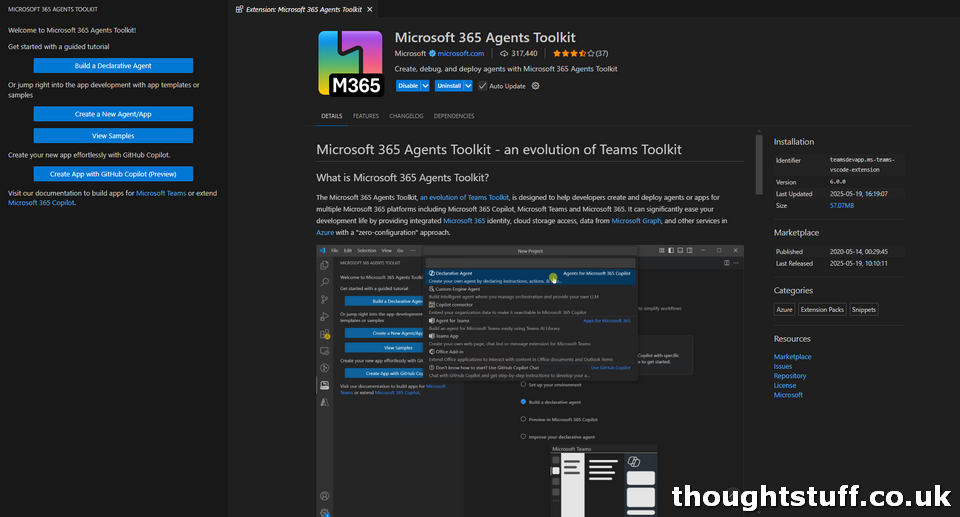The width and height of the screenshot is (960, 517).
Task: Click the Resources section heading
Action: (792, 339)
